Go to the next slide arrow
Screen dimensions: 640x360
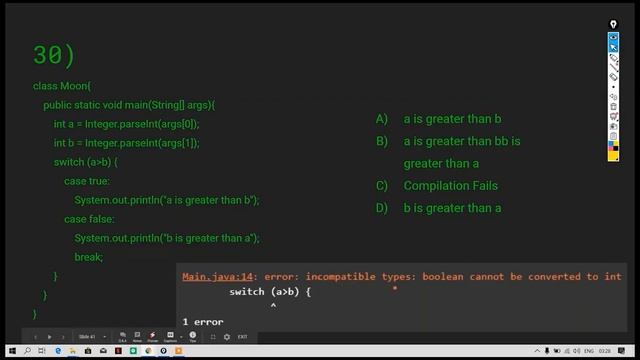click(63, 337)
